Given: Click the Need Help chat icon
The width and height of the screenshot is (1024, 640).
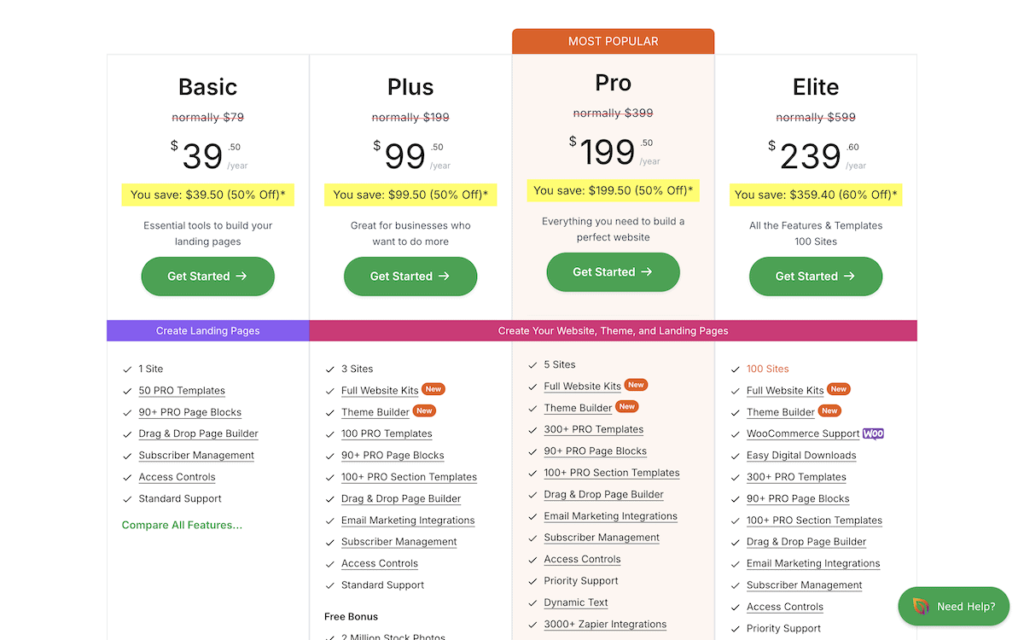Looking at the screenshot, I should (921, 606).
